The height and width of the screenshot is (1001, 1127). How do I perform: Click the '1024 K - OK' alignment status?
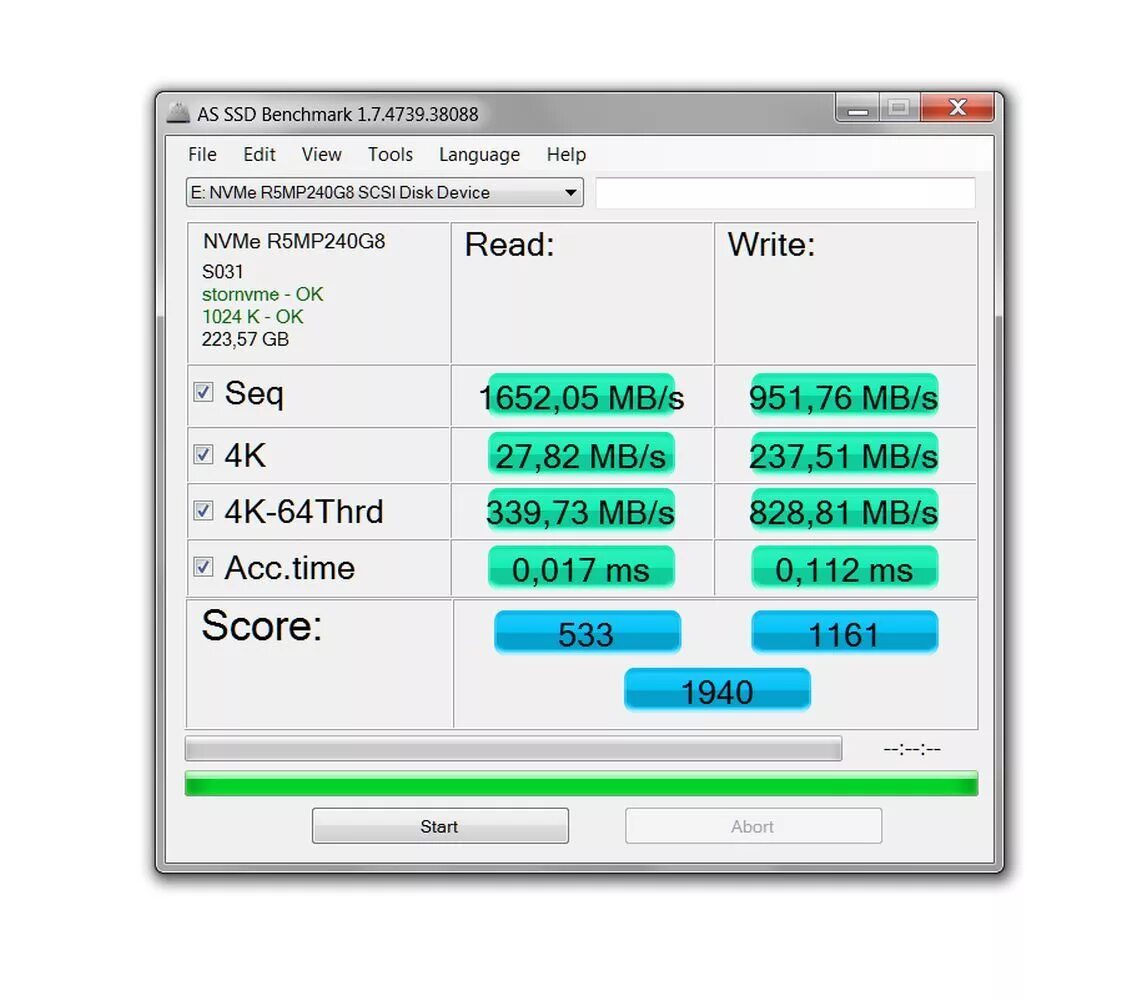(252, 317)
